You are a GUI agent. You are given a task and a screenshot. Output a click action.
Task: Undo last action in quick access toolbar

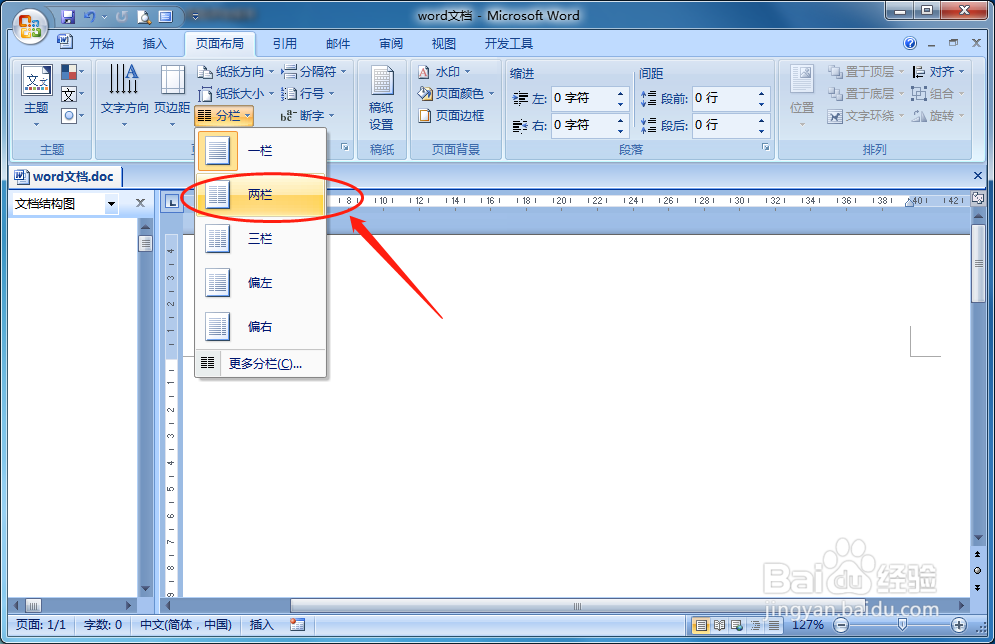coord(89,16)
